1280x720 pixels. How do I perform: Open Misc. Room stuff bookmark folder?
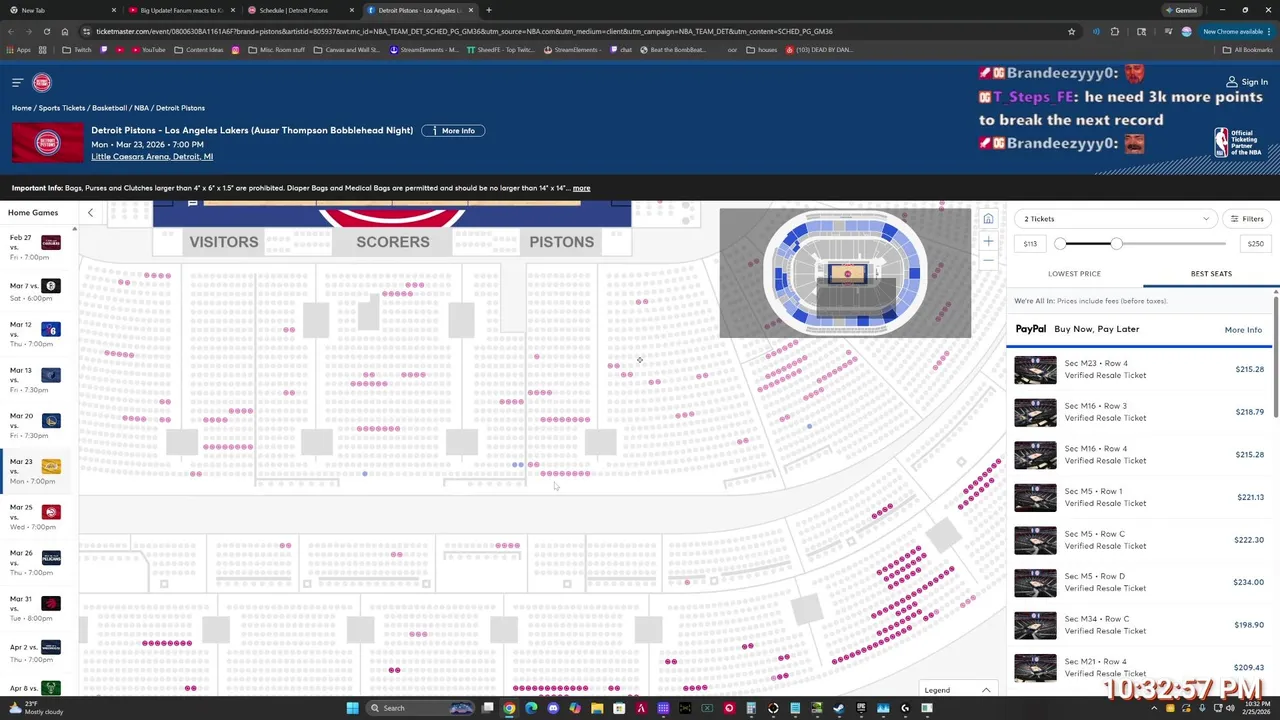[x=277, y=49]
